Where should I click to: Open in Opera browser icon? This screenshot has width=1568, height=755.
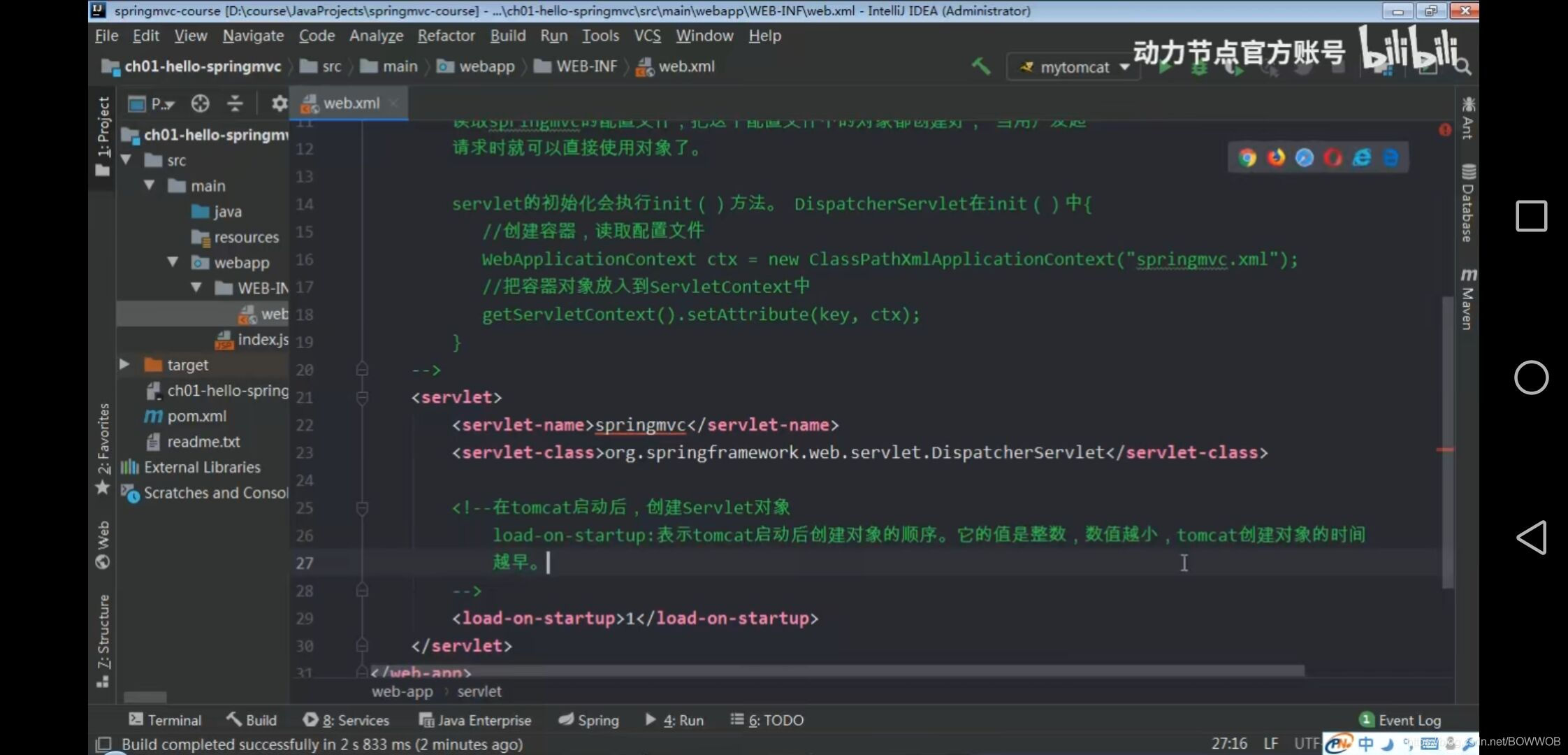pos(1333,158)
